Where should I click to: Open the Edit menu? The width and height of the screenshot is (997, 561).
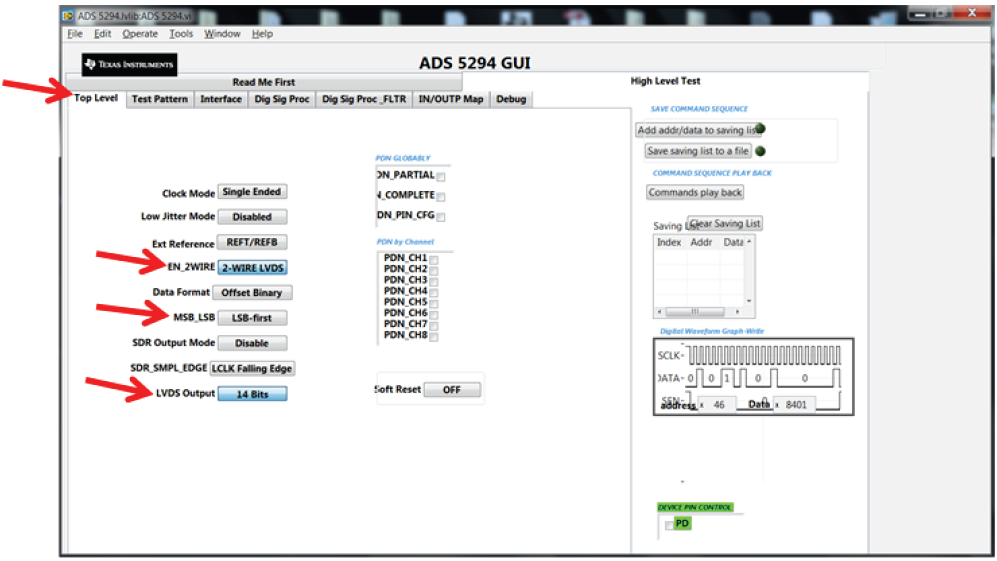pos(102,34)
